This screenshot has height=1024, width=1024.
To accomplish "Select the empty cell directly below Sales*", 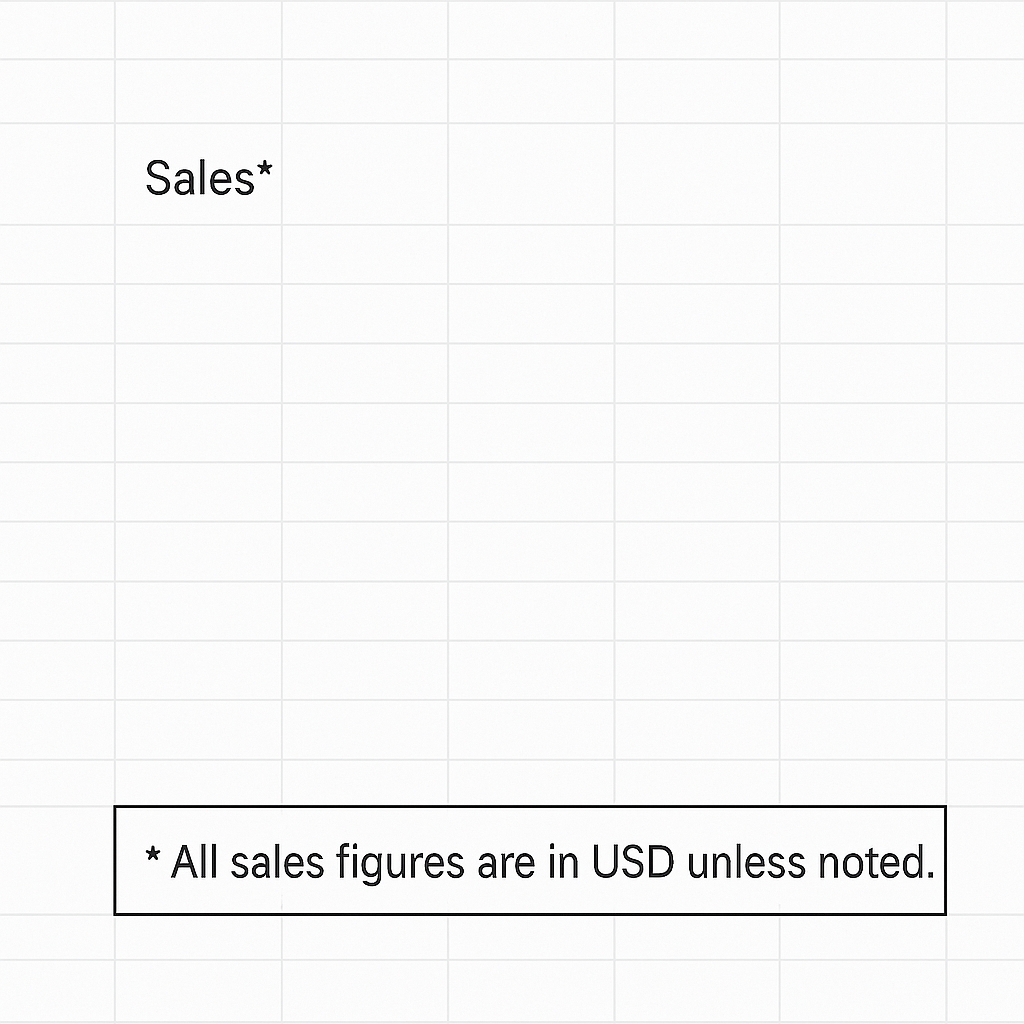I will (x=199, y=254).
